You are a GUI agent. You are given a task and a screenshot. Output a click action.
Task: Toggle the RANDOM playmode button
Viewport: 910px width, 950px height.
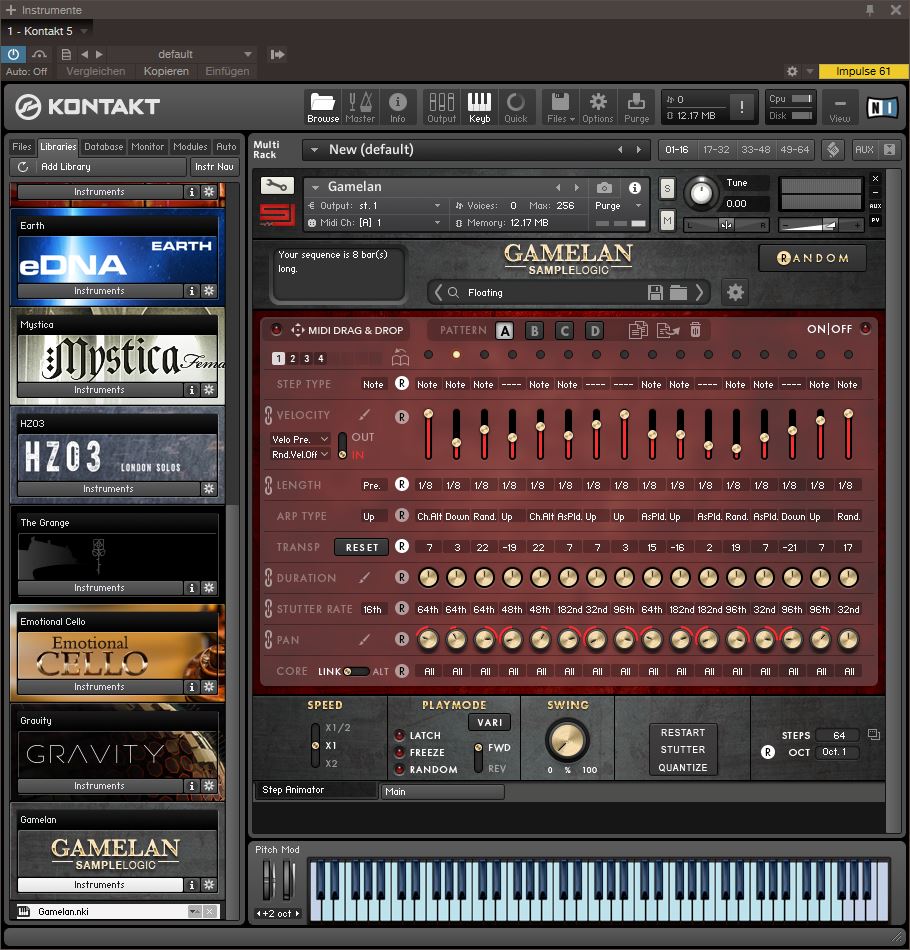(399, 769)
